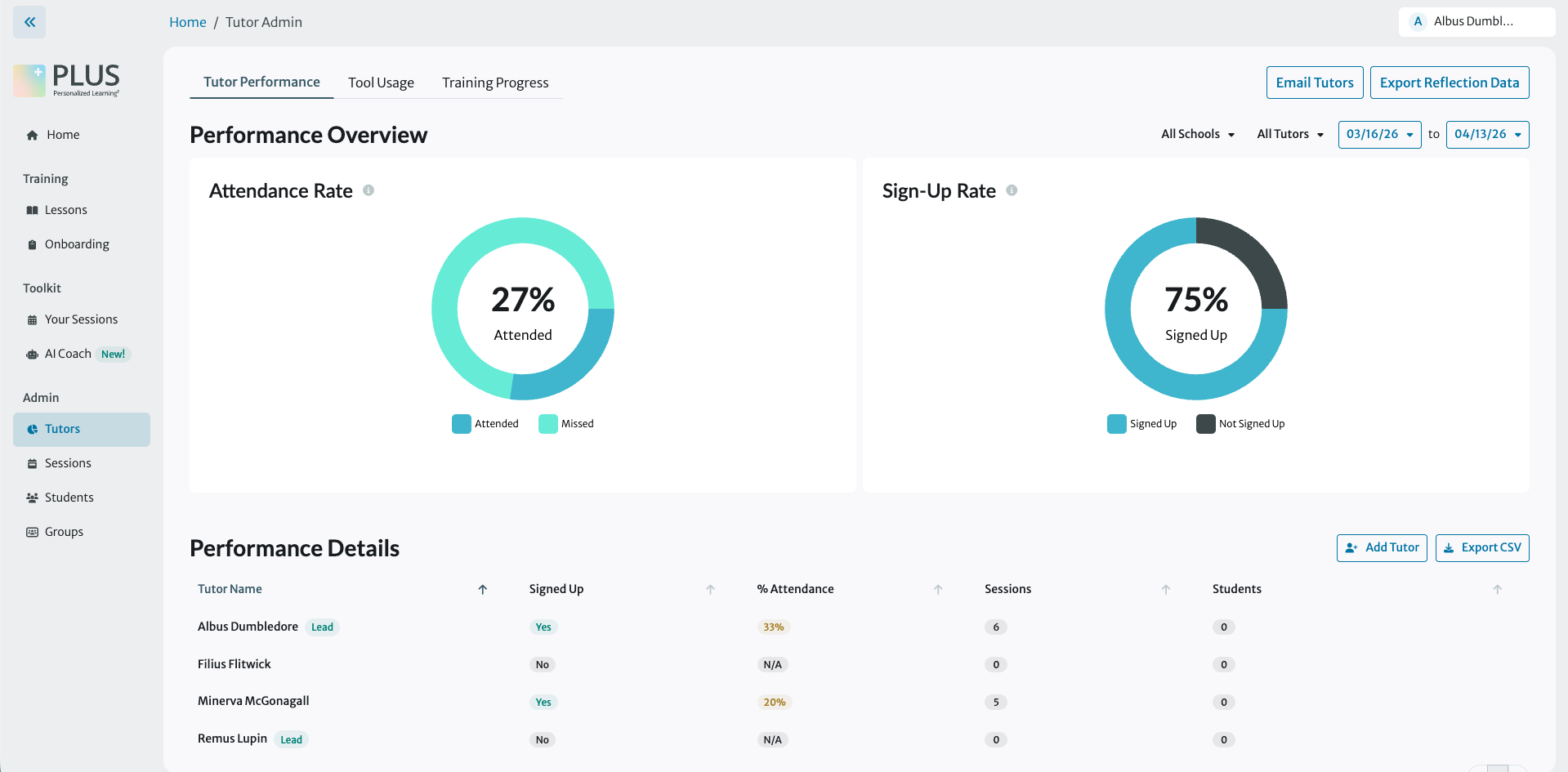Open the 03/16/26 start date picker
This screenshot has height=772, width=1568.
pos(1379,135)
